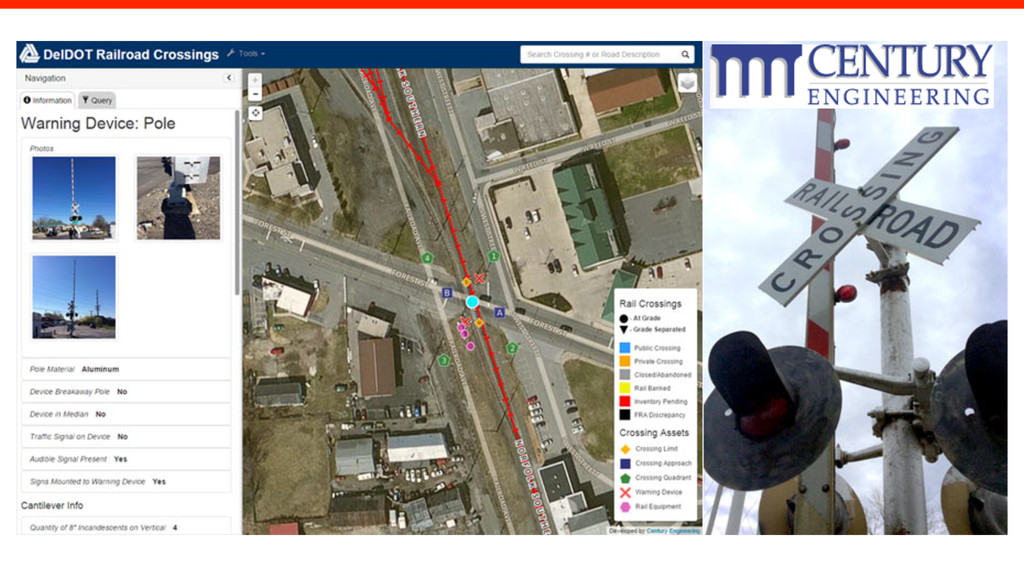Viewport: 1024px width, 576px height.
Task: Click the 'Cantilever Info' heading
Action: click(52, 505)
